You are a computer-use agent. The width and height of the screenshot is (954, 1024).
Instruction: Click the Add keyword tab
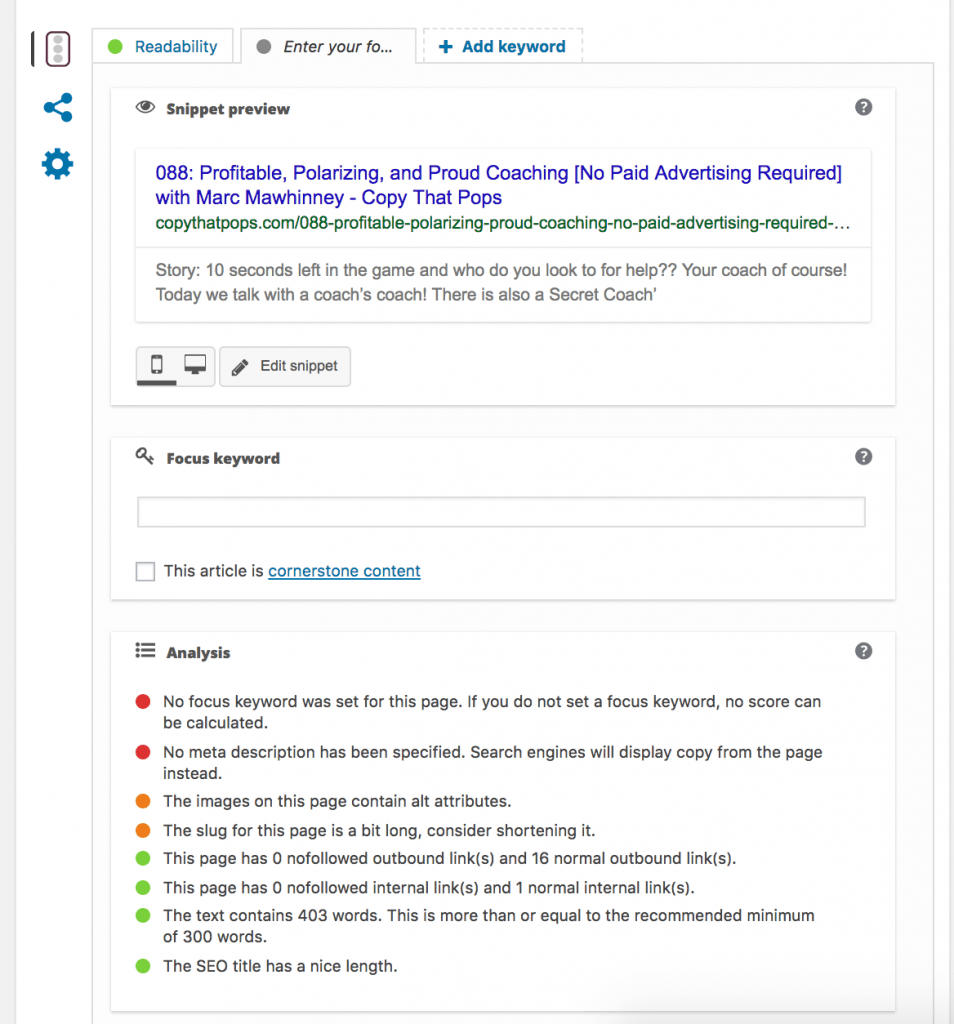click(x=502, y=45)
